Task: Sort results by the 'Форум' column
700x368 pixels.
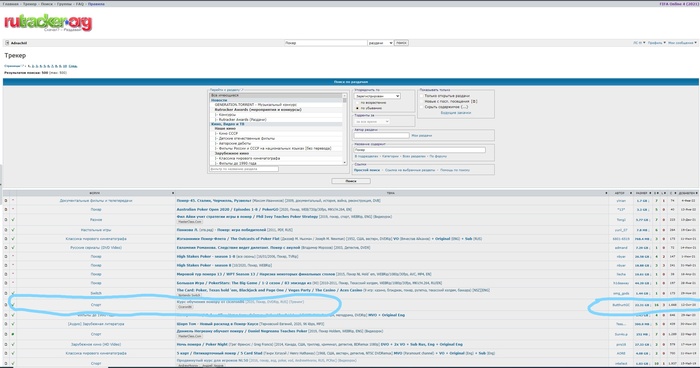Action: coord(95,193)
